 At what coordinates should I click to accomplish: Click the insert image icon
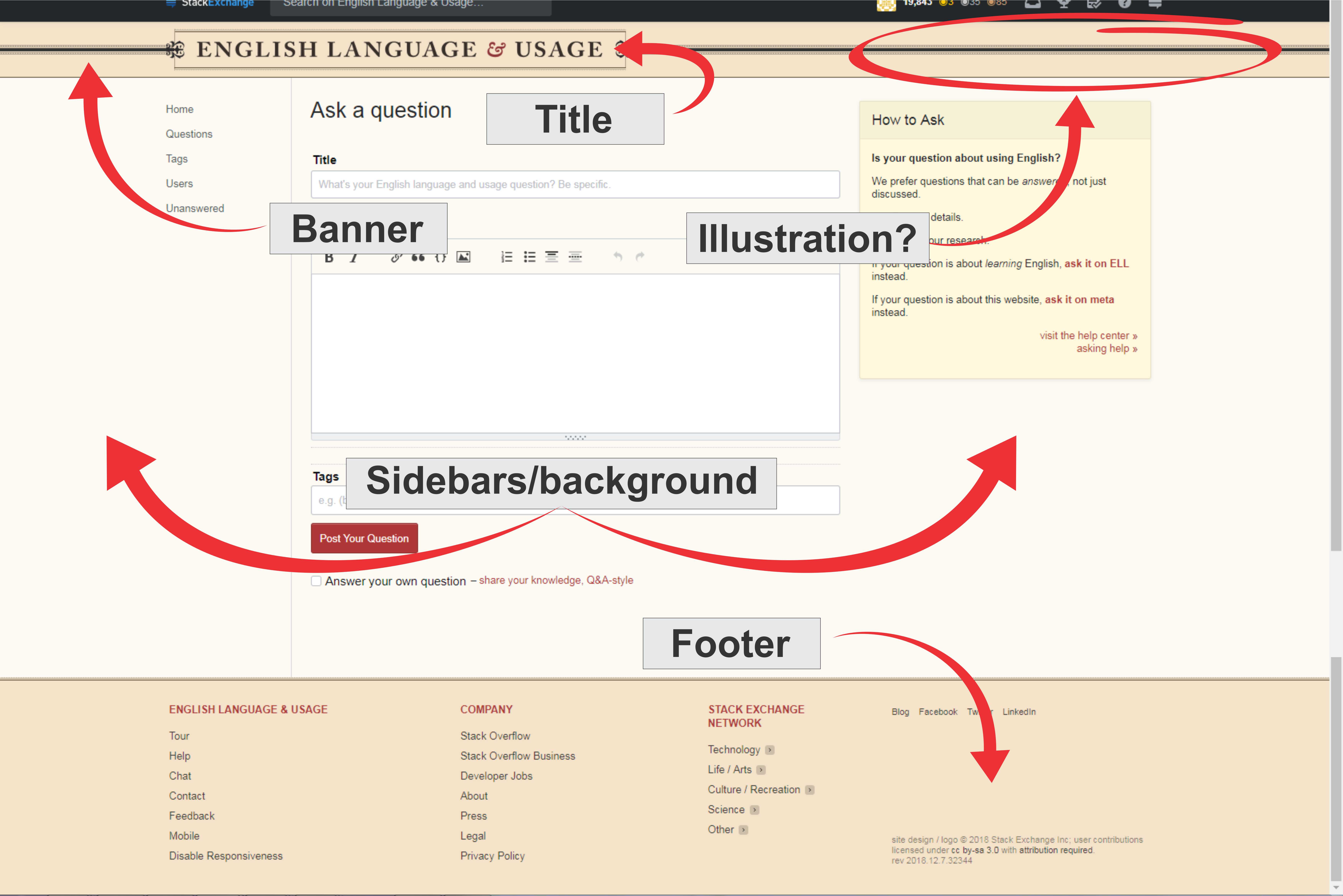463,257
